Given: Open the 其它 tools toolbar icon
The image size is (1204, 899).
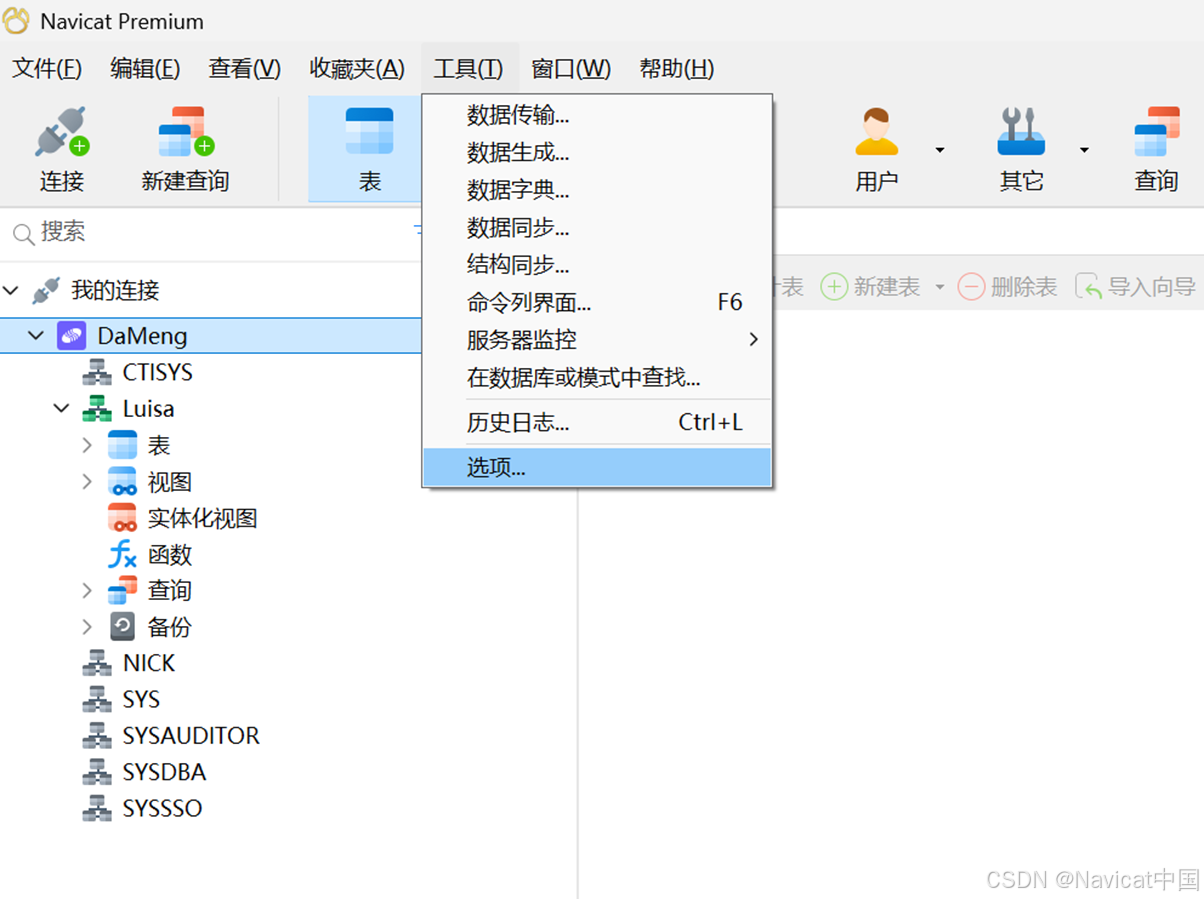Looking at the screenshot, I should click(x=1021, y=132).
